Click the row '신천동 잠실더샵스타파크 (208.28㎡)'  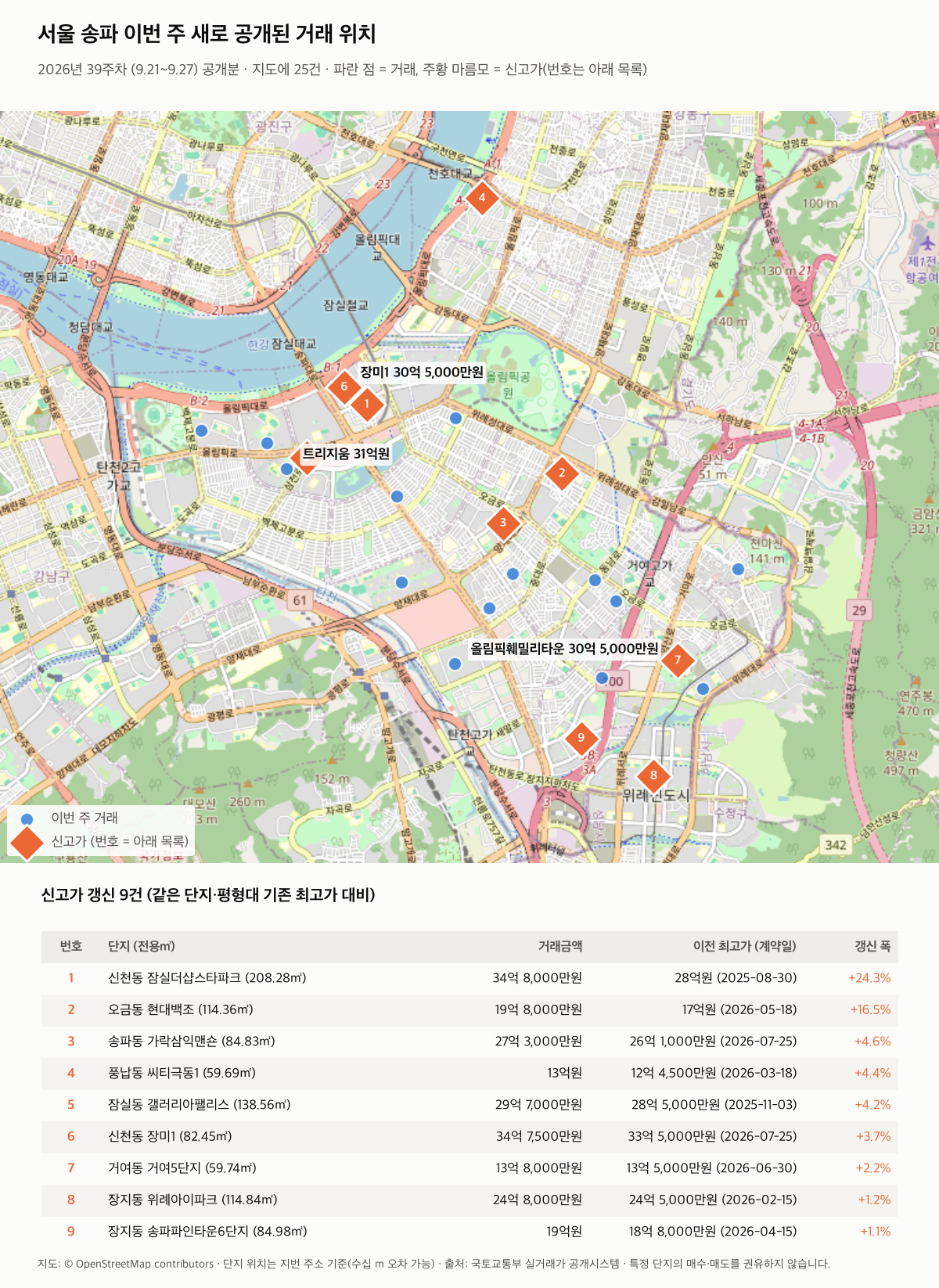(469, 978)
